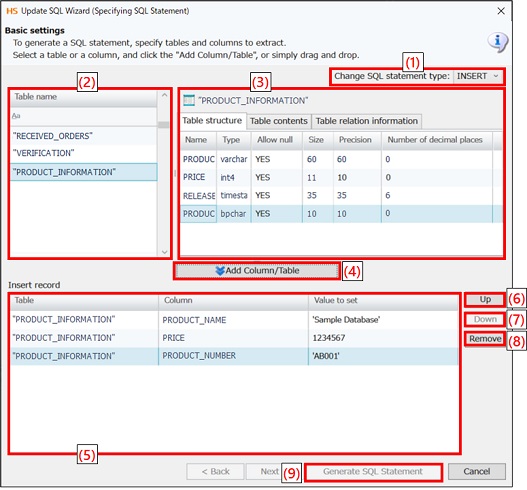
Task: Select the Table structure tab
Action: (212, 120)
